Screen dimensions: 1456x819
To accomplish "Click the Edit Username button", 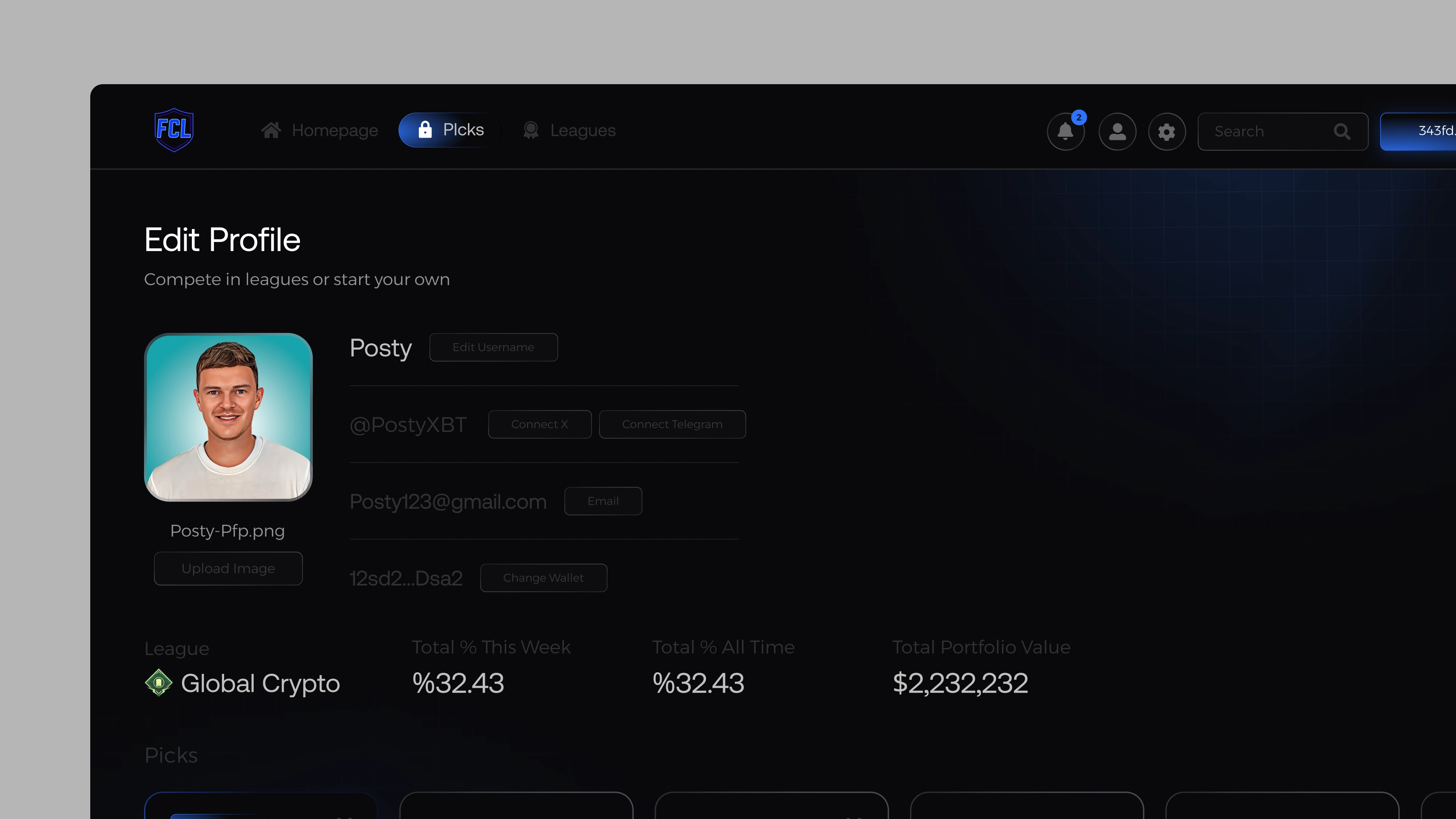I will [x=493, y=347].
